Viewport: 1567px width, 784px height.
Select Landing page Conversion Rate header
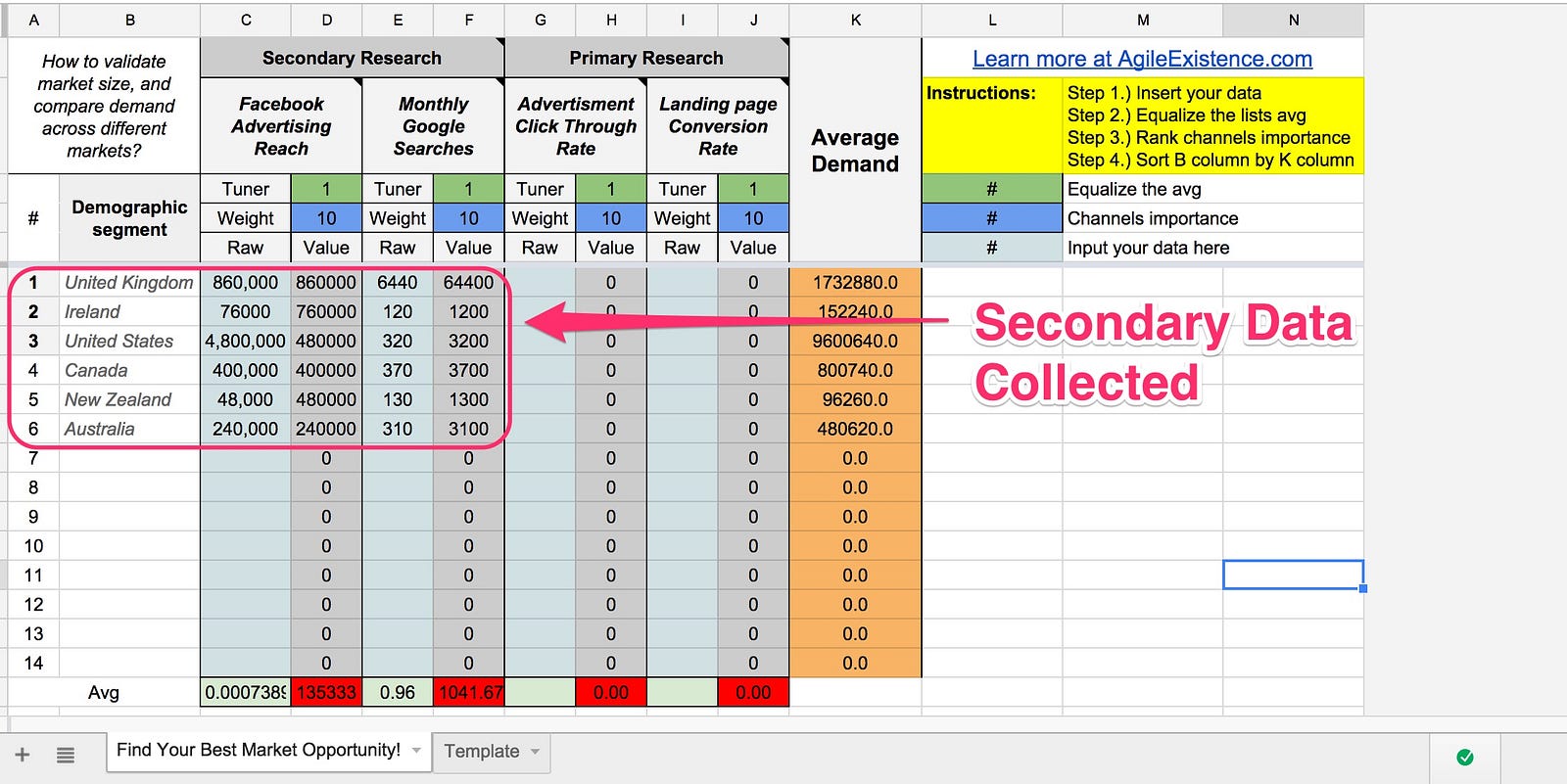coord(718,126)
